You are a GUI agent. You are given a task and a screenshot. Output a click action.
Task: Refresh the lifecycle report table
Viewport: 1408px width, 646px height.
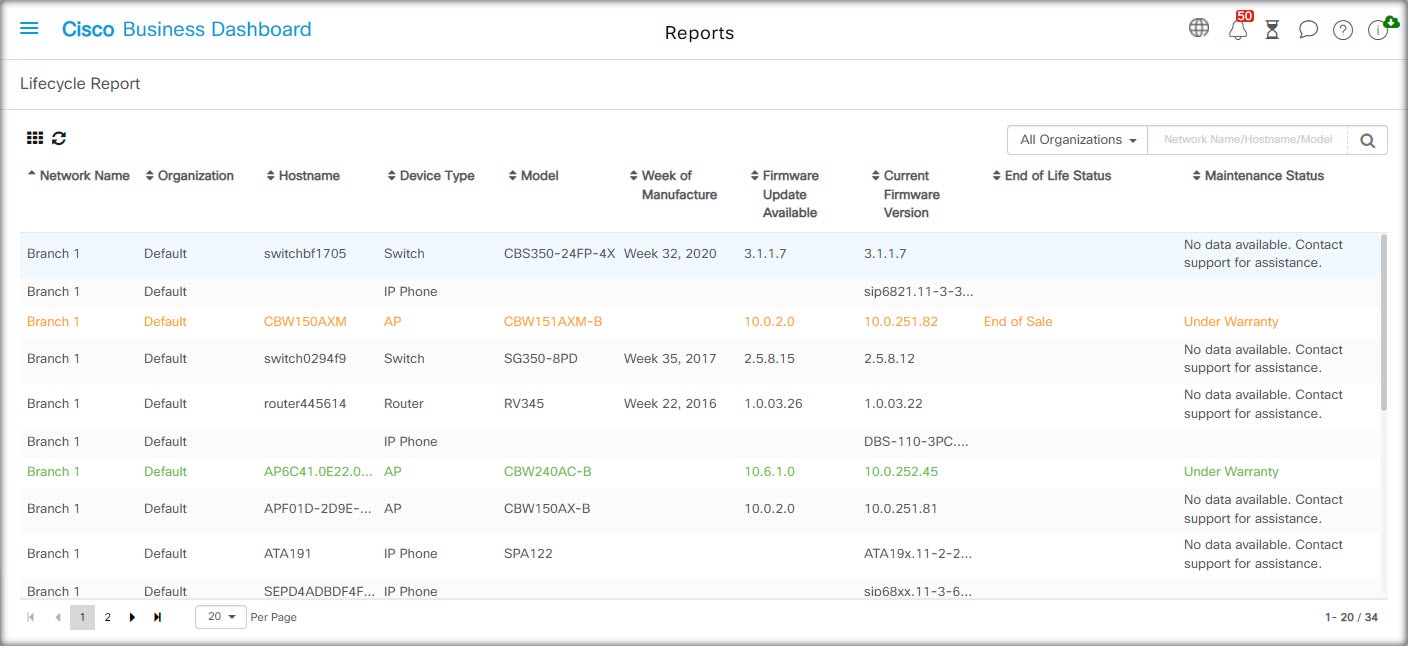coord(59,139)
